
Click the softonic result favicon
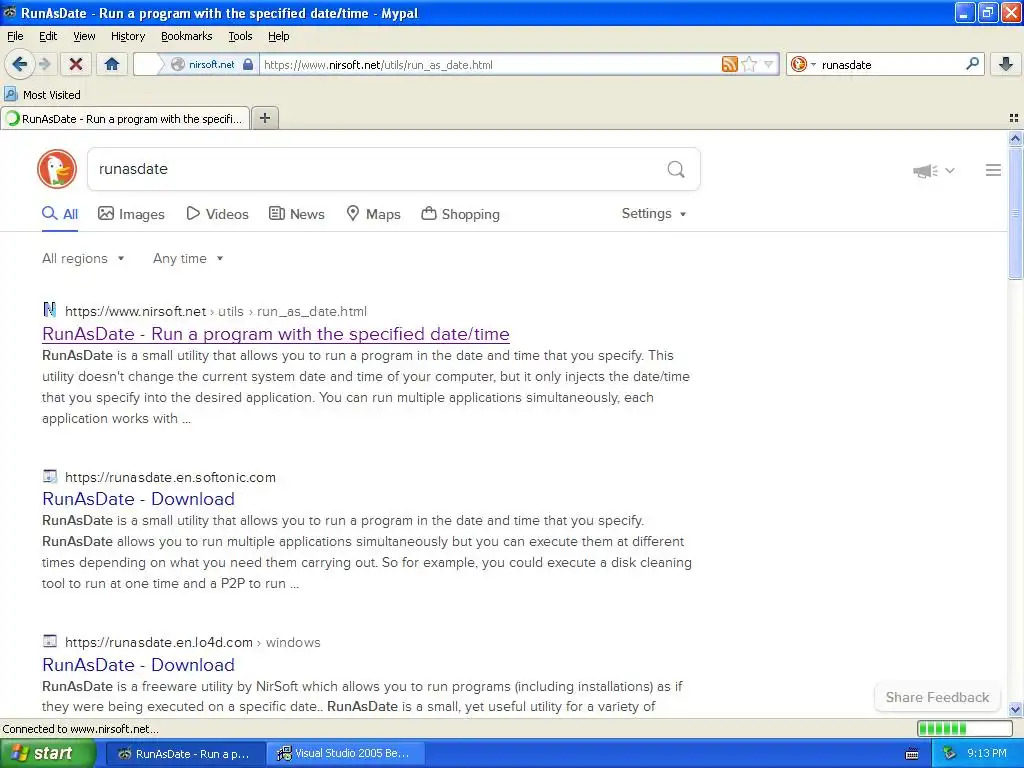click(x=50, y=476)
